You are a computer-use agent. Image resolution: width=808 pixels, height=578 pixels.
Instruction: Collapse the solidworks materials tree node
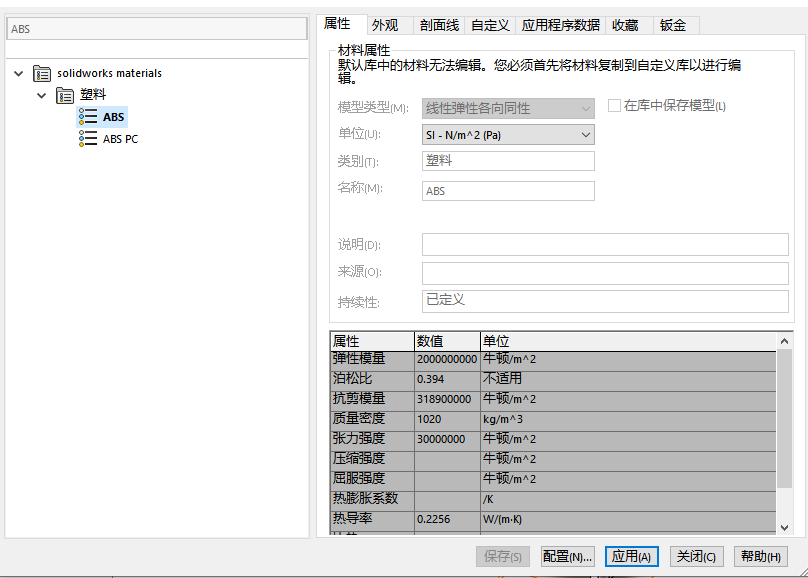click(x=19, y=73)
